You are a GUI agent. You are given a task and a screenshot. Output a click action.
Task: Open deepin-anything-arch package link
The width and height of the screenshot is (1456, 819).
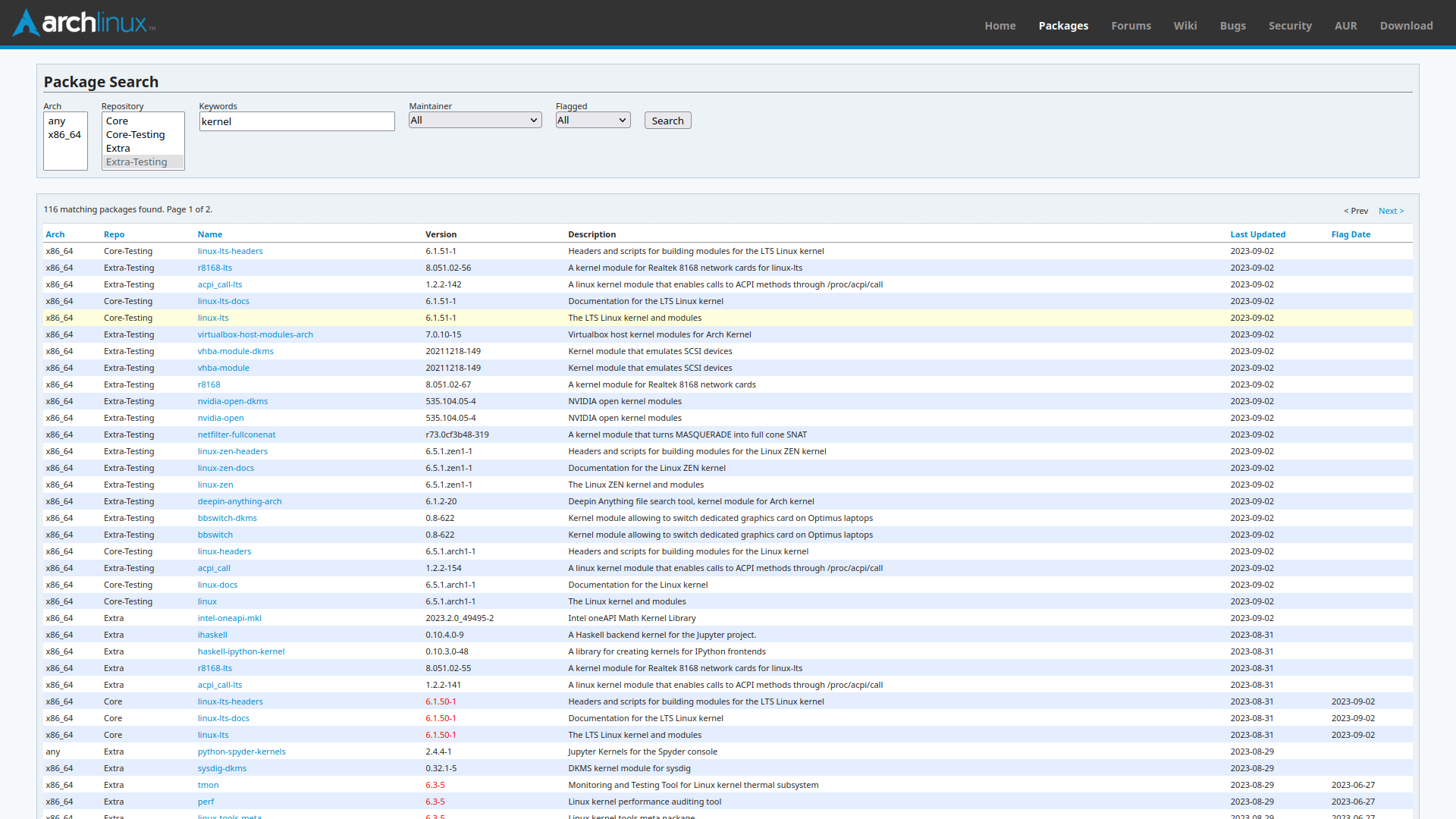pyautogui.click(x=240, y=501)
